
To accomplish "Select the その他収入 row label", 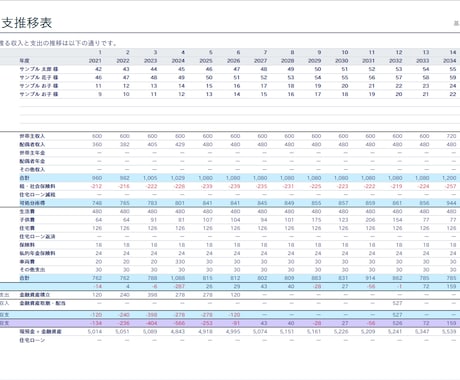I will coord(32,169).
